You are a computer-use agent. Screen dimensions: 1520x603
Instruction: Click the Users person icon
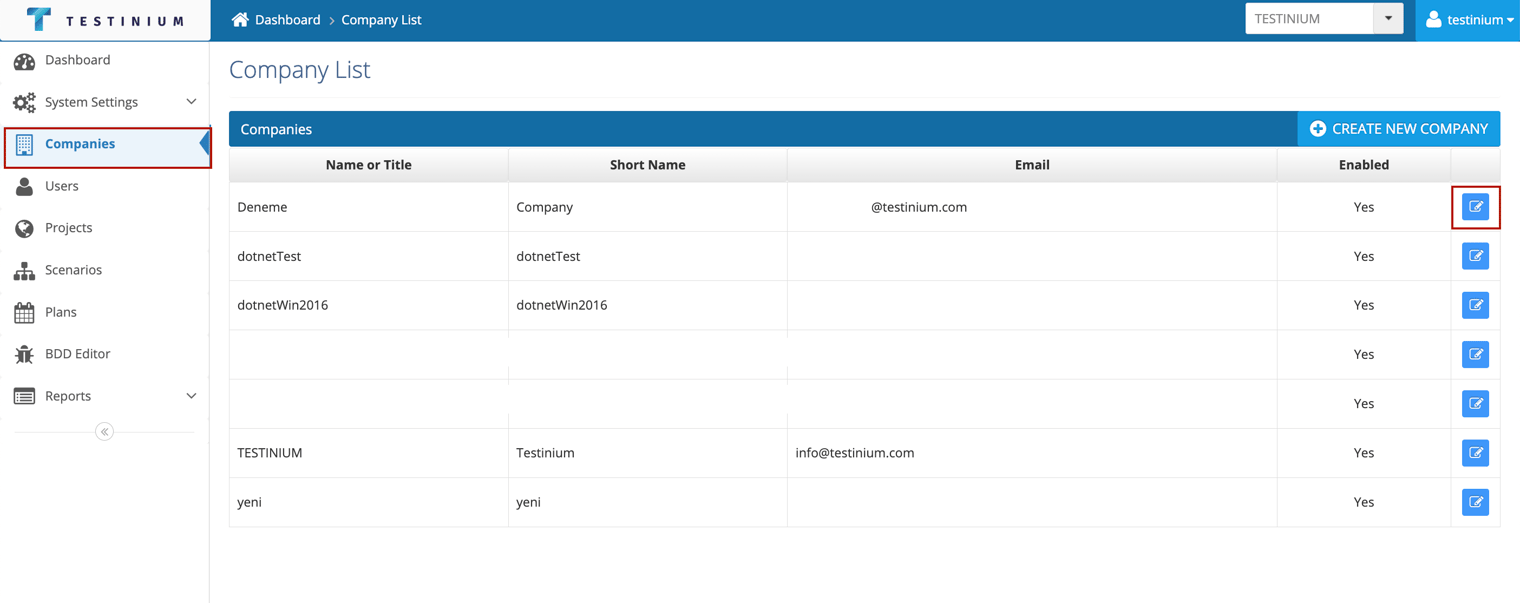pos(24,186)
